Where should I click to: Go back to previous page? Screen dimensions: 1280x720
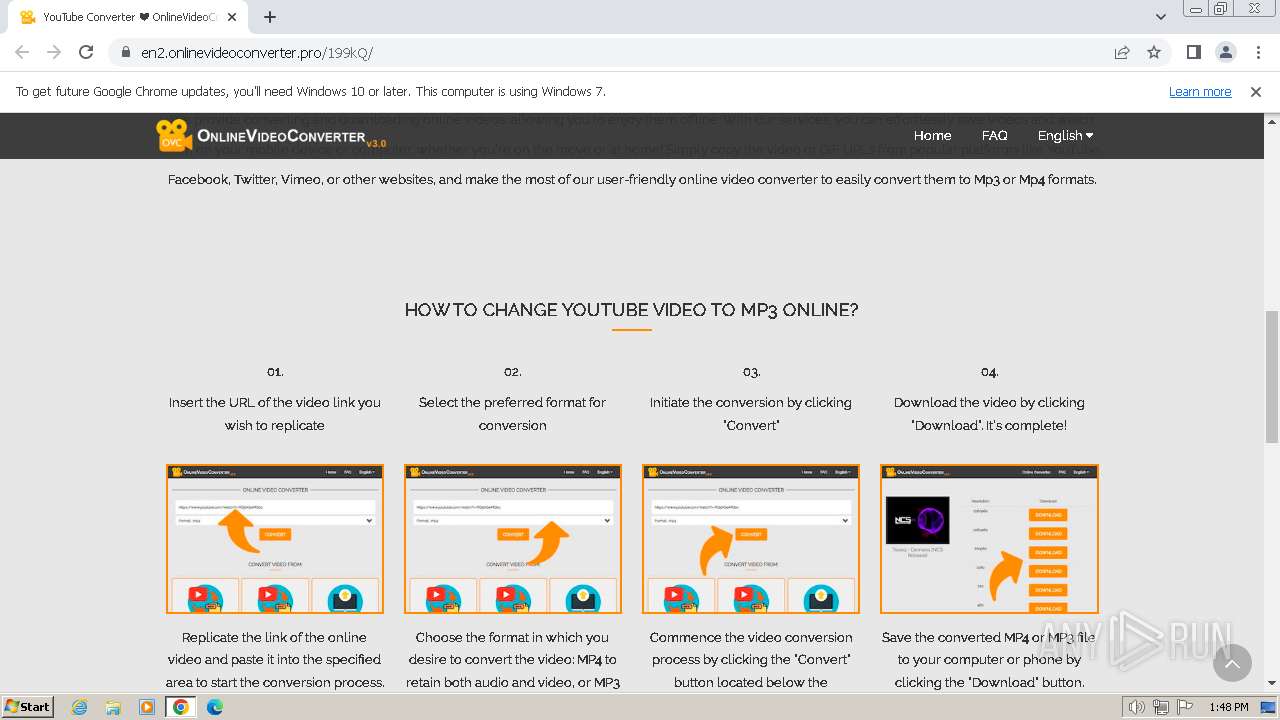coord(22,52)
